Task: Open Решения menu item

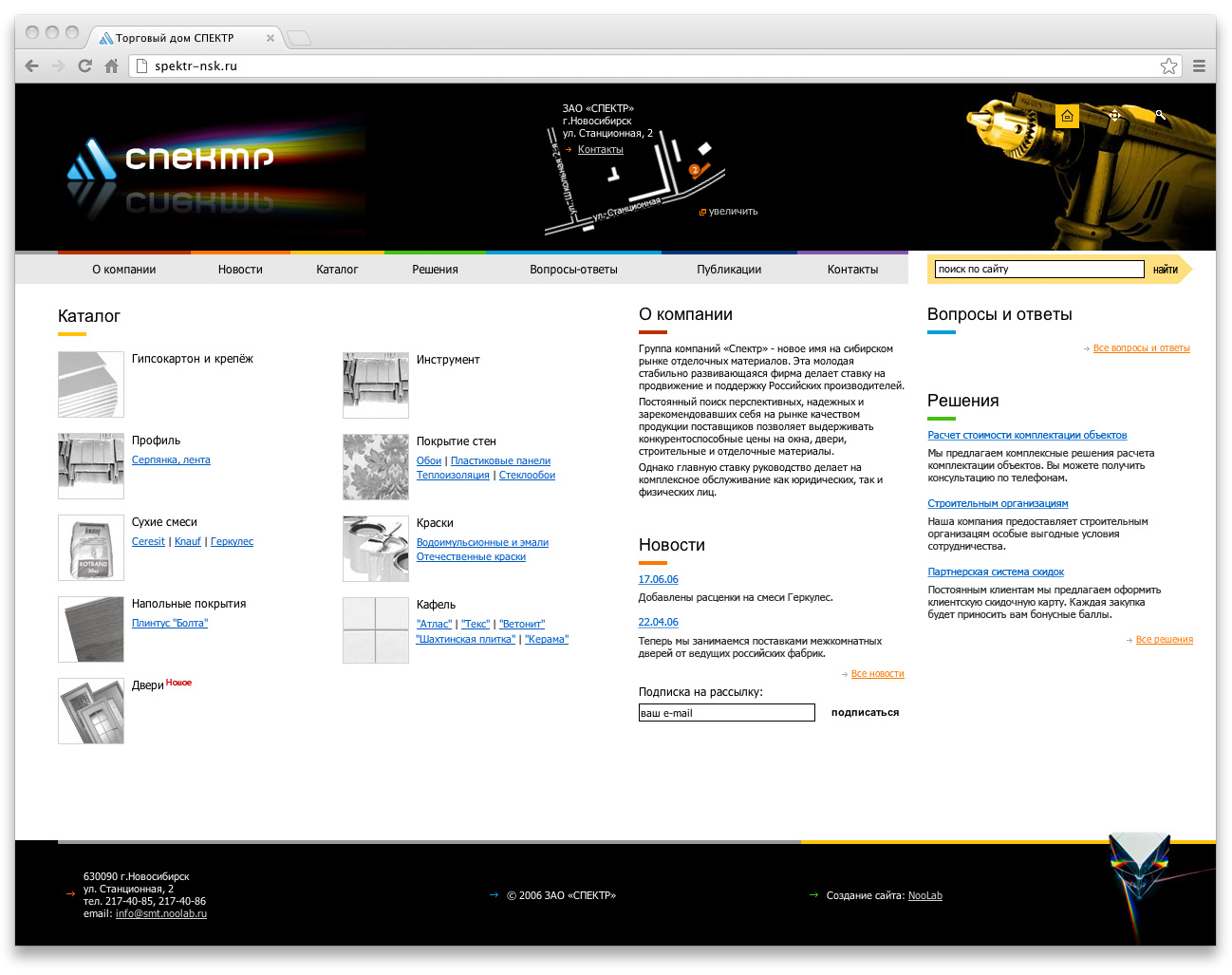Action: pyautogui.click(x=435, y=270)
